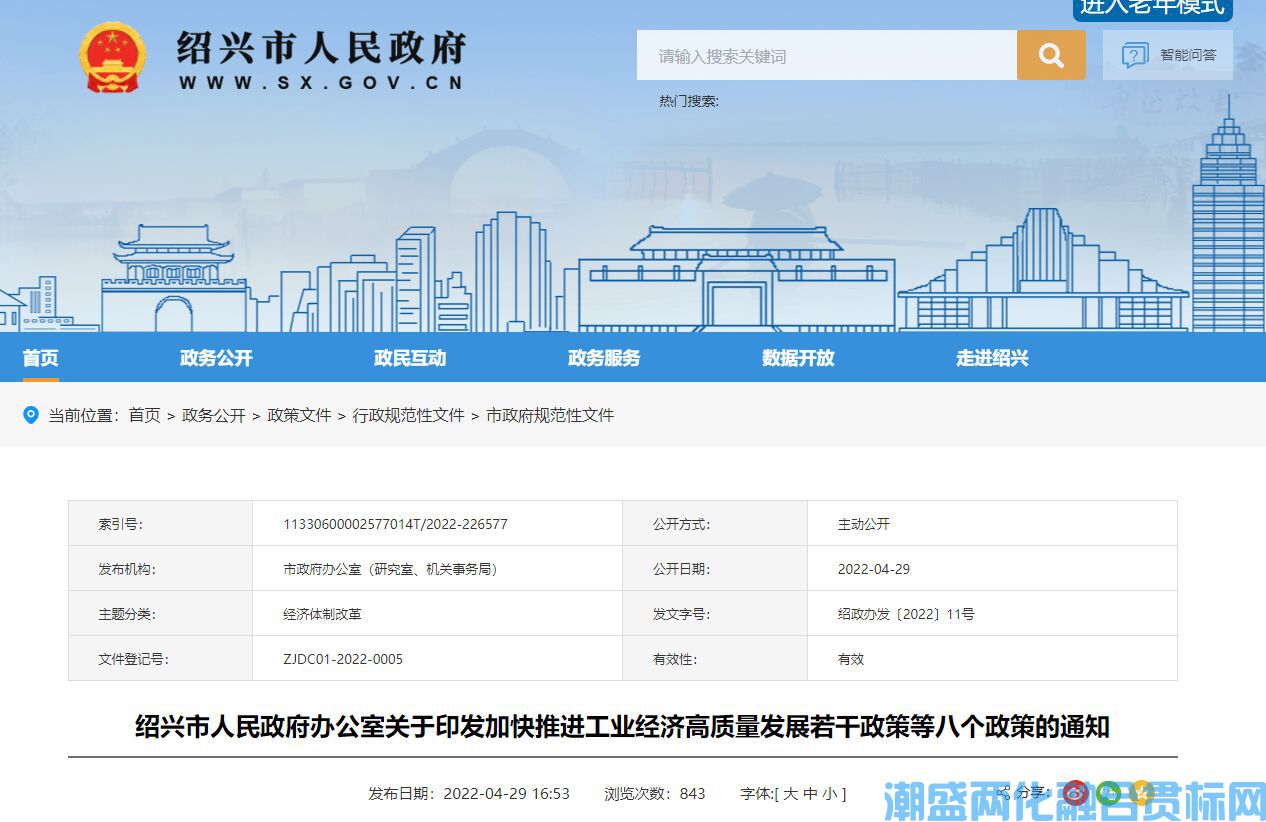Click the article headline about 八个政策的通知

[622, 726]
